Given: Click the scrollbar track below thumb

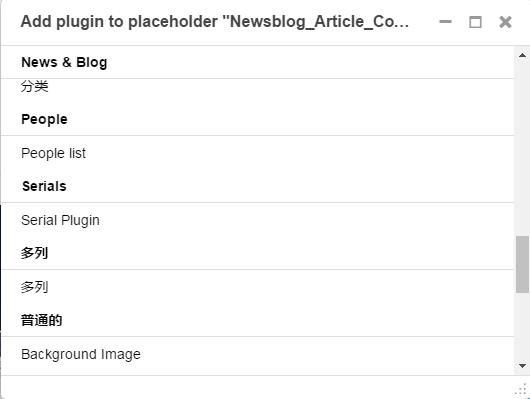Looking at the screenshot, I should pyautogui.click(x=522, y=327).
